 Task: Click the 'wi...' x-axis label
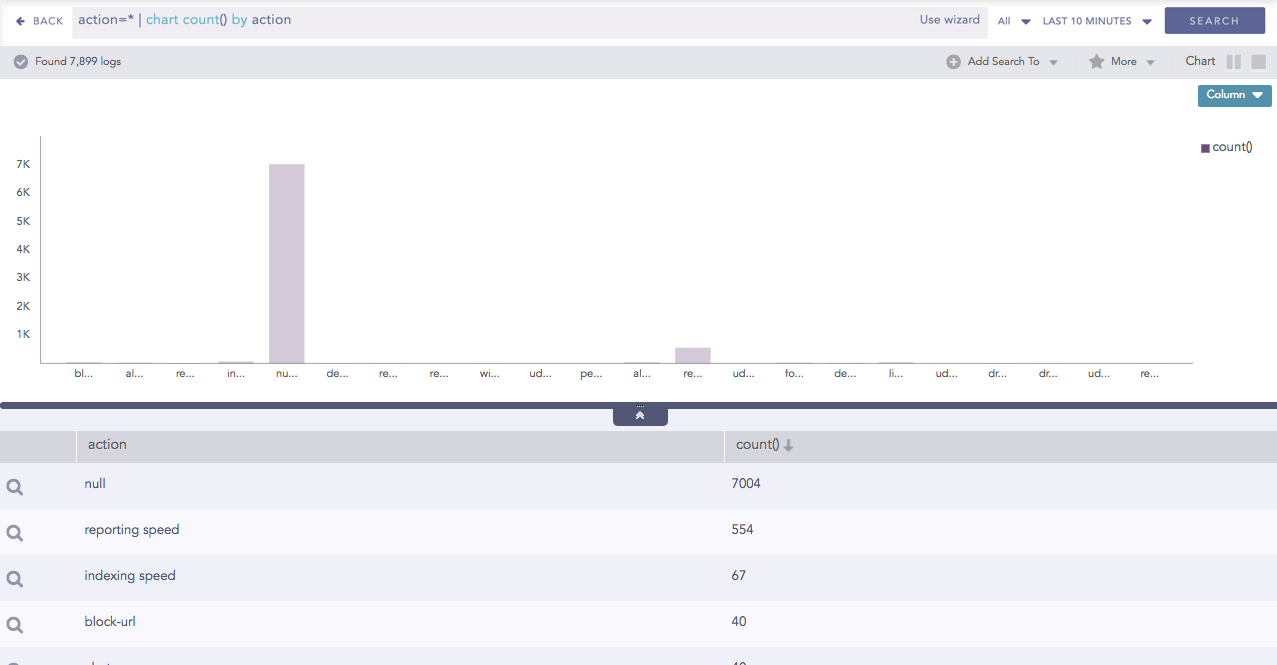pos(490,374)
